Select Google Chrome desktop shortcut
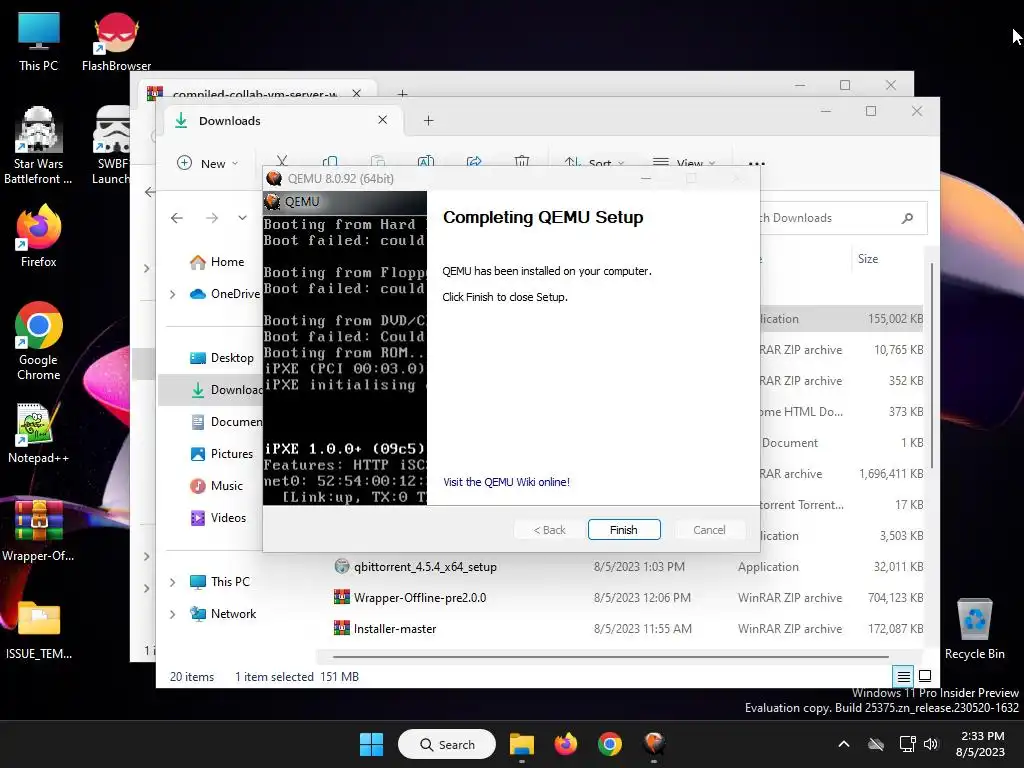Viewport: 1024px width, 768px height. pyautogui.click(x=38, y=340)
